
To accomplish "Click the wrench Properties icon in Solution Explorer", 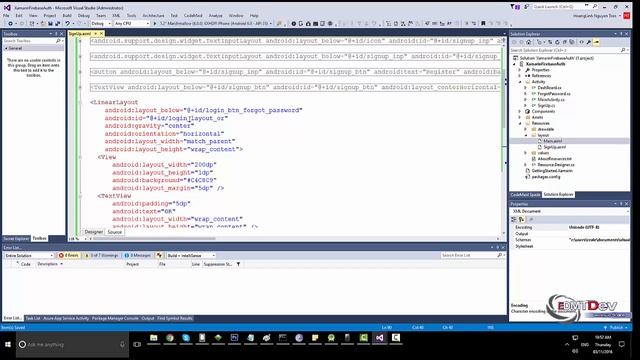I will click(x=589, y=42).
